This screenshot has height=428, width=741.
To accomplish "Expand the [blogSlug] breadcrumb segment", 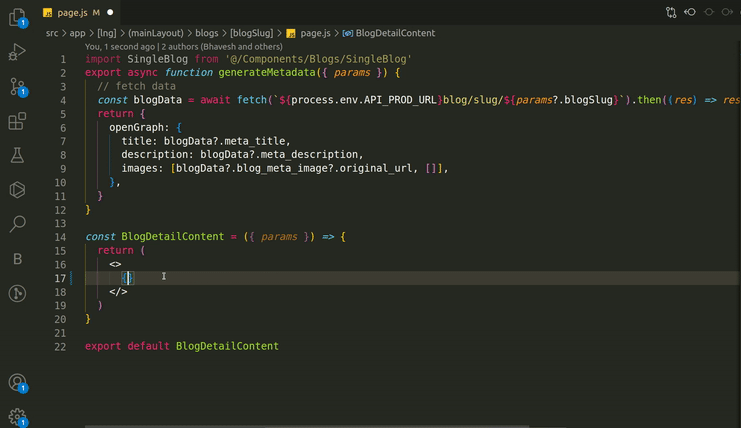I will [251, 33].
